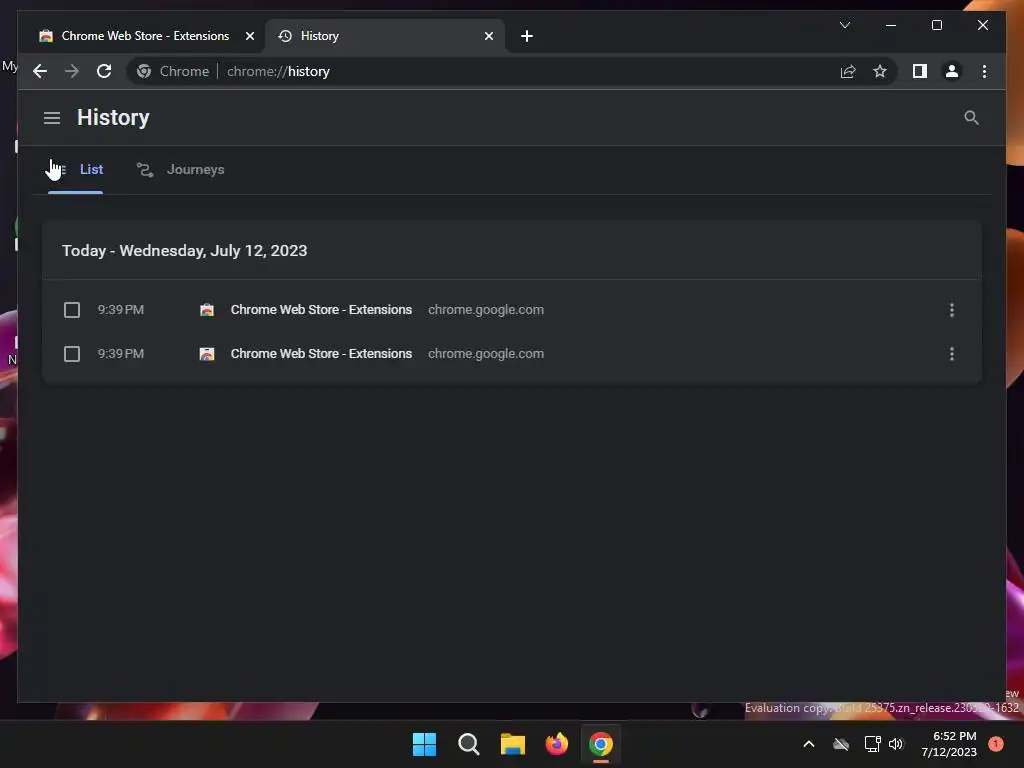Launch Firefox from the taskbar

click(x=557, y=744)
